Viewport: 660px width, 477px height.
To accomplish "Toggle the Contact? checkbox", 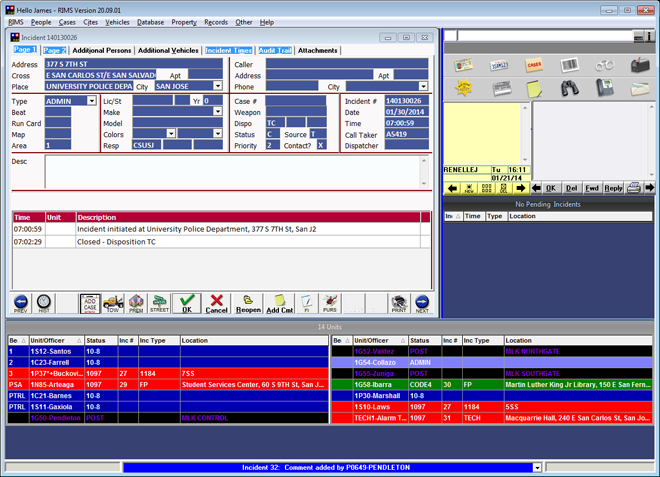I will pos(321,145).
